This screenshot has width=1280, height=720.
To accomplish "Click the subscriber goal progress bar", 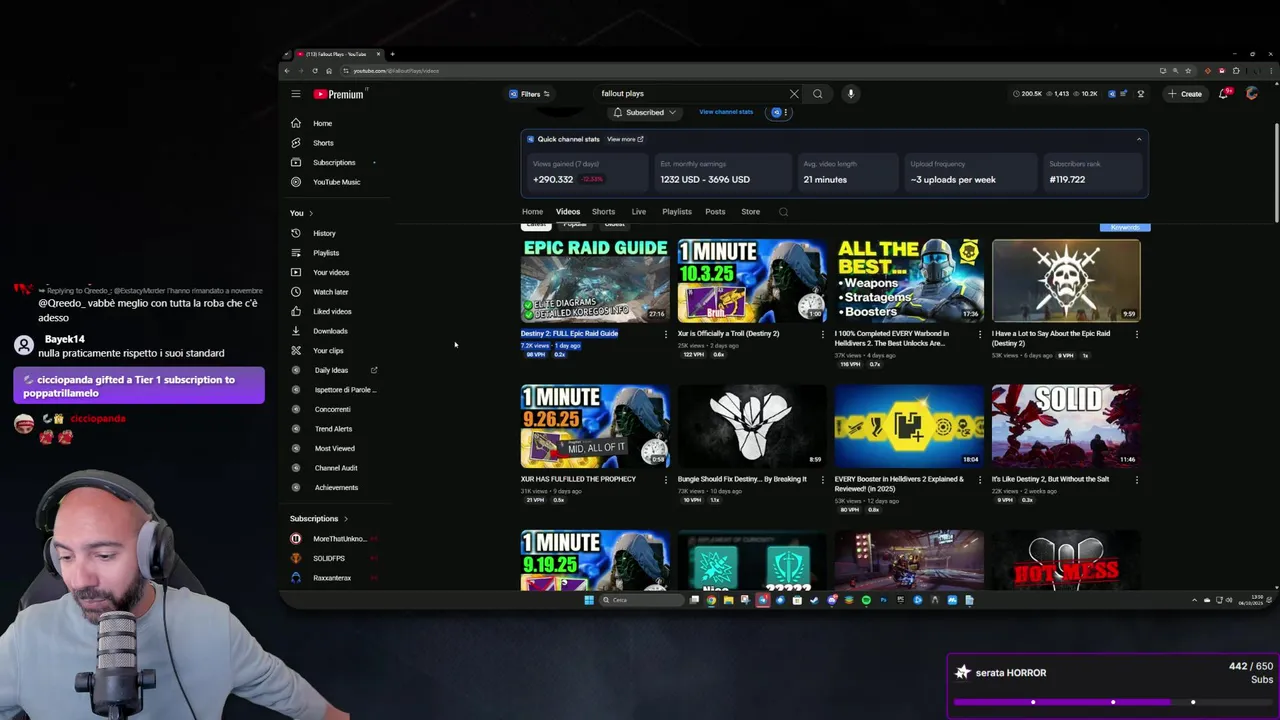I will (x=1113, y=702).
